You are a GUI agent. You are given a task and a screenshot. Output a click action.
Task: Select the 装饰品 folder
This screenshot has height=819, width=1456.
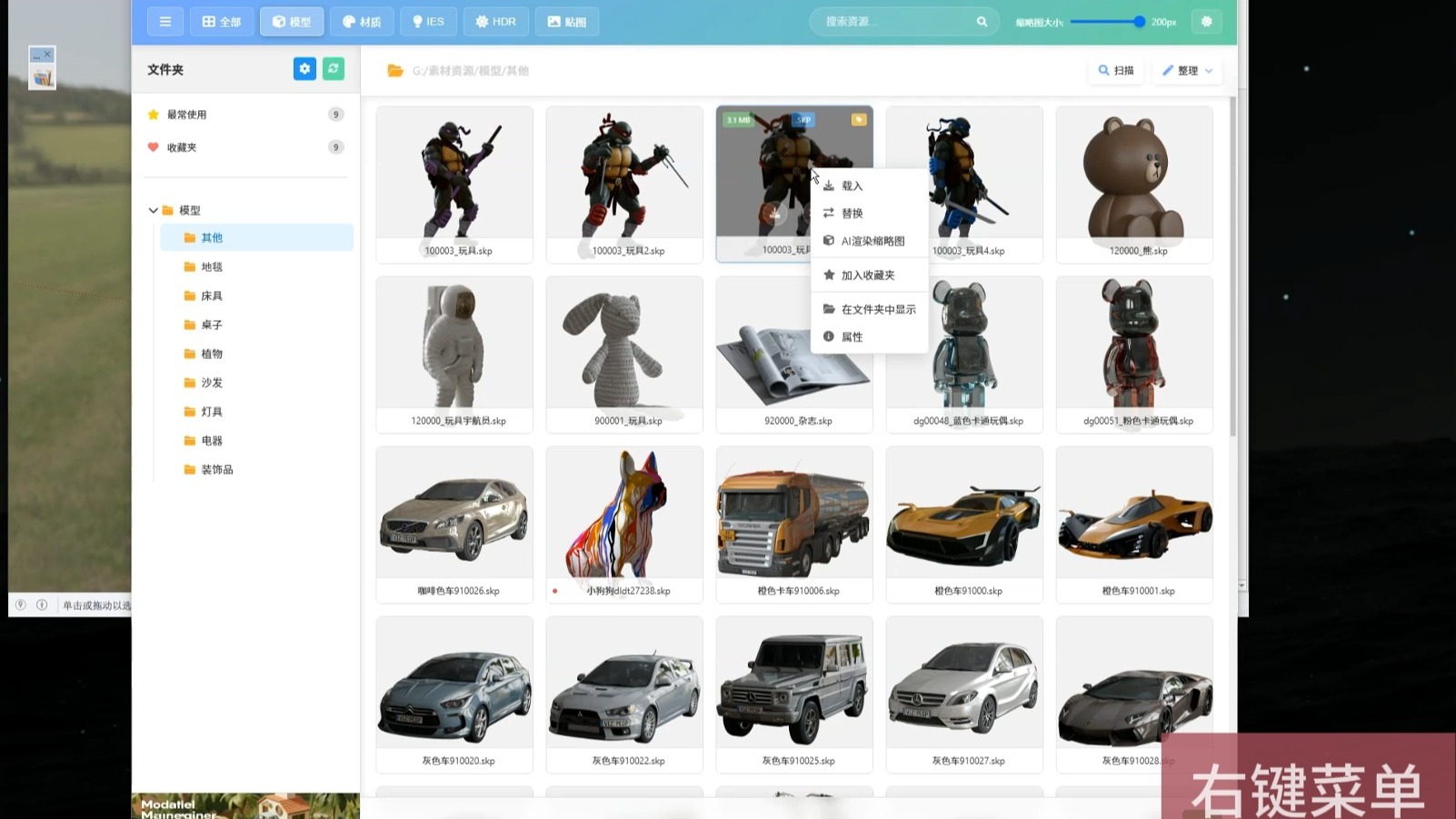point(256,470)
